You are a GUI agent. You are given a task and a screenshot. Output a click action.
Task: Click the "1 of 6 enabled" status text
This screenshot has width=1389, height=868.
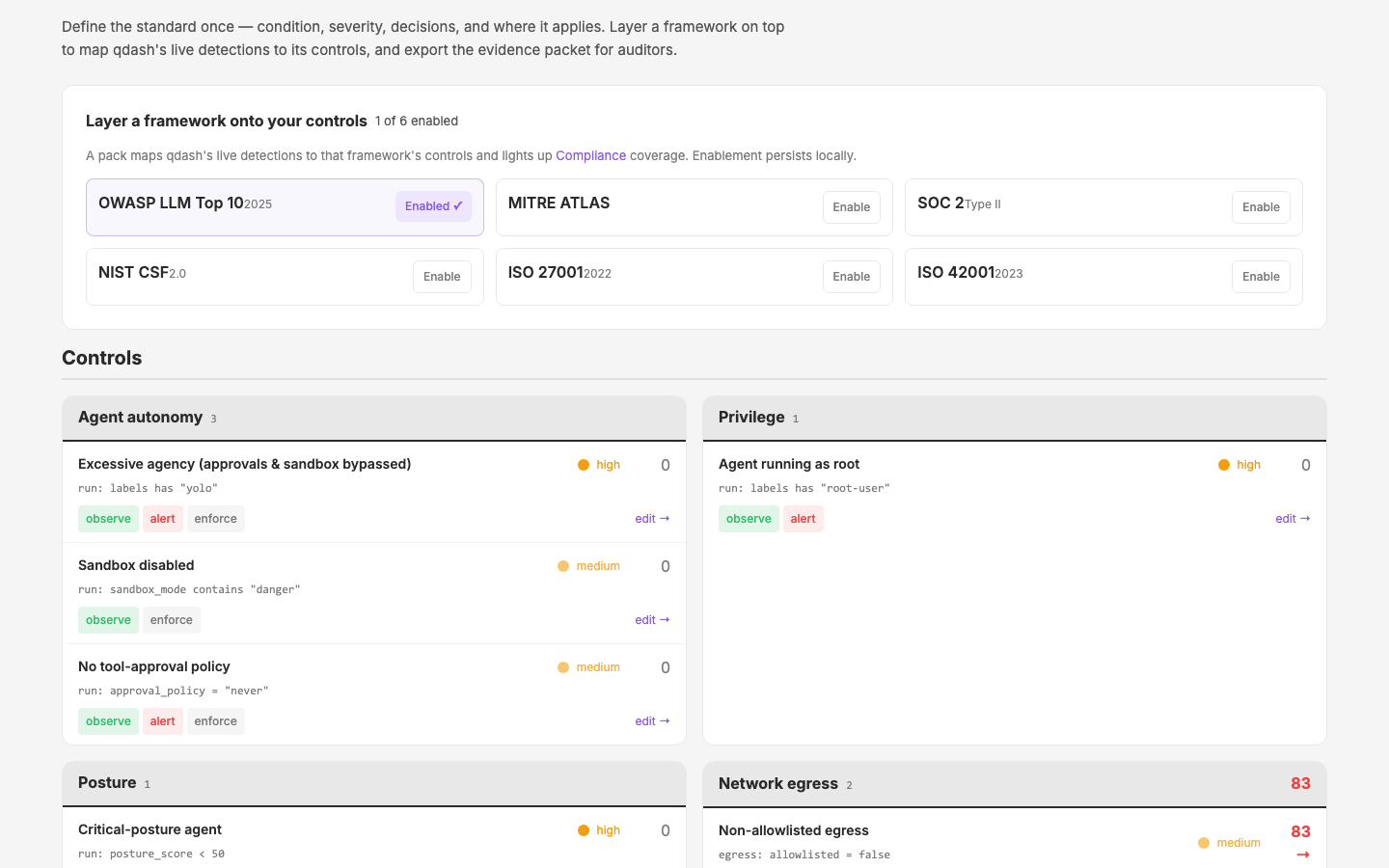[x=417, y=121]
